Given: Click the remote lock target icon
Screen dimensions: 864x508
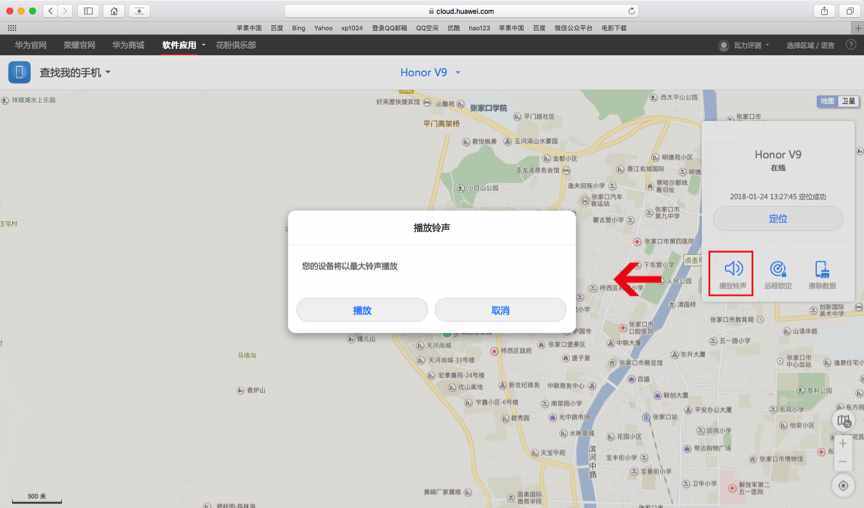Looking at the screenshot, I should [777, 269].
